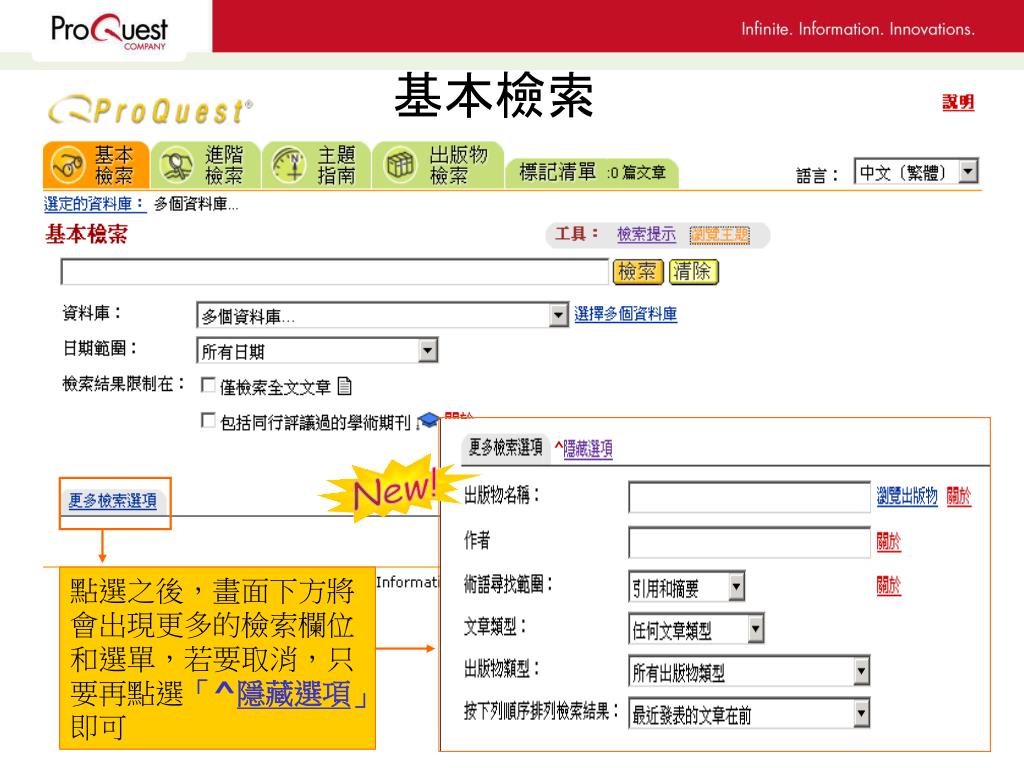This screenshot has height=768, width=1024.
Task: Open the 瀏覽主題 browse topics link
Action: tap(720, 235)
